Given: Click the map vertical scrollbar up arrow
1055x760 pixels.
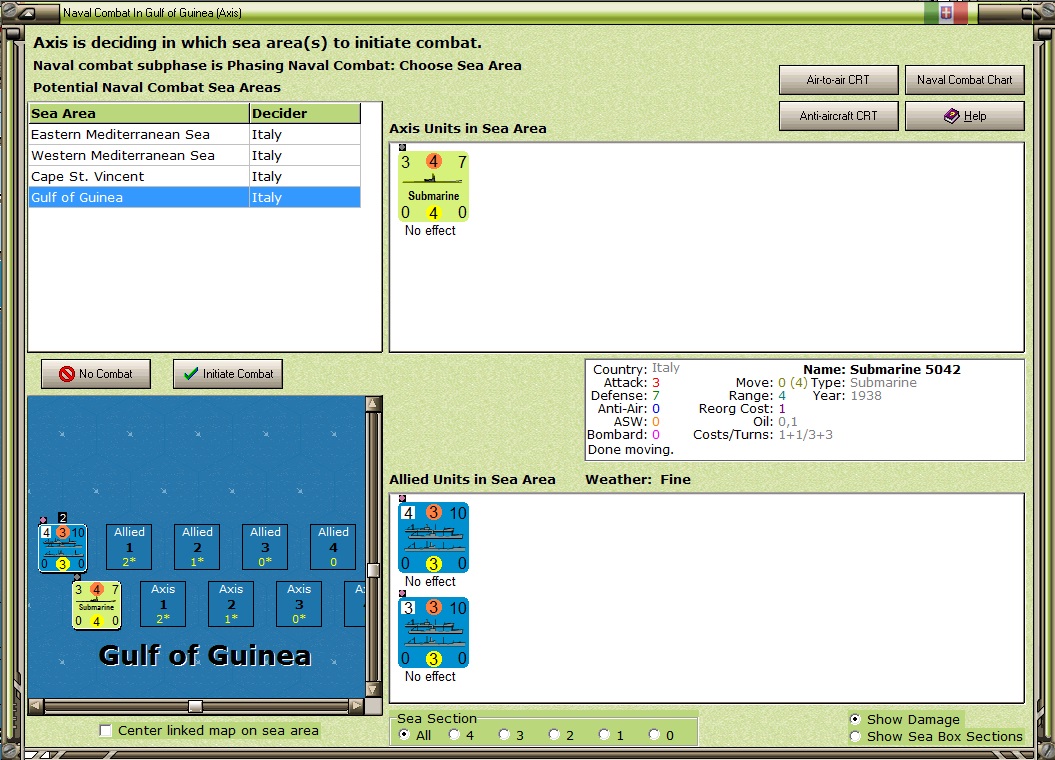Looking at the screenshot, I should click(x=373, y=404).
